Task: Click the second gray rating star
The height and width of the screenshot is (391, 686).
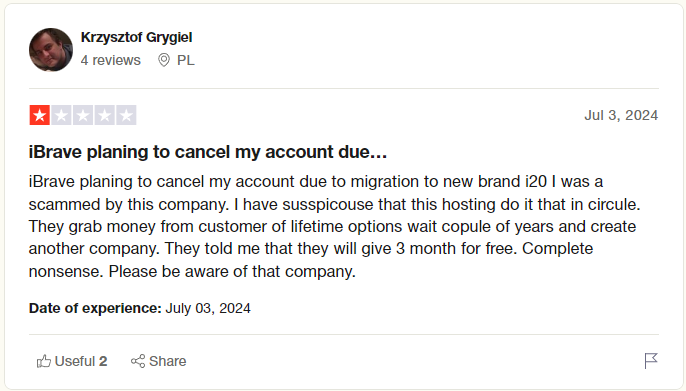Action: click(x=61, y=115)
